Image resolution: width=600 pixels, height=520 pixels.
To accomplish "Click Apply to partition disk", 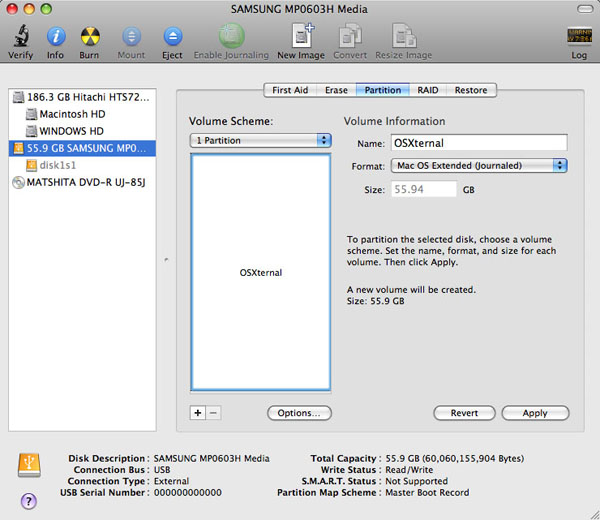I will coord(535,413).
